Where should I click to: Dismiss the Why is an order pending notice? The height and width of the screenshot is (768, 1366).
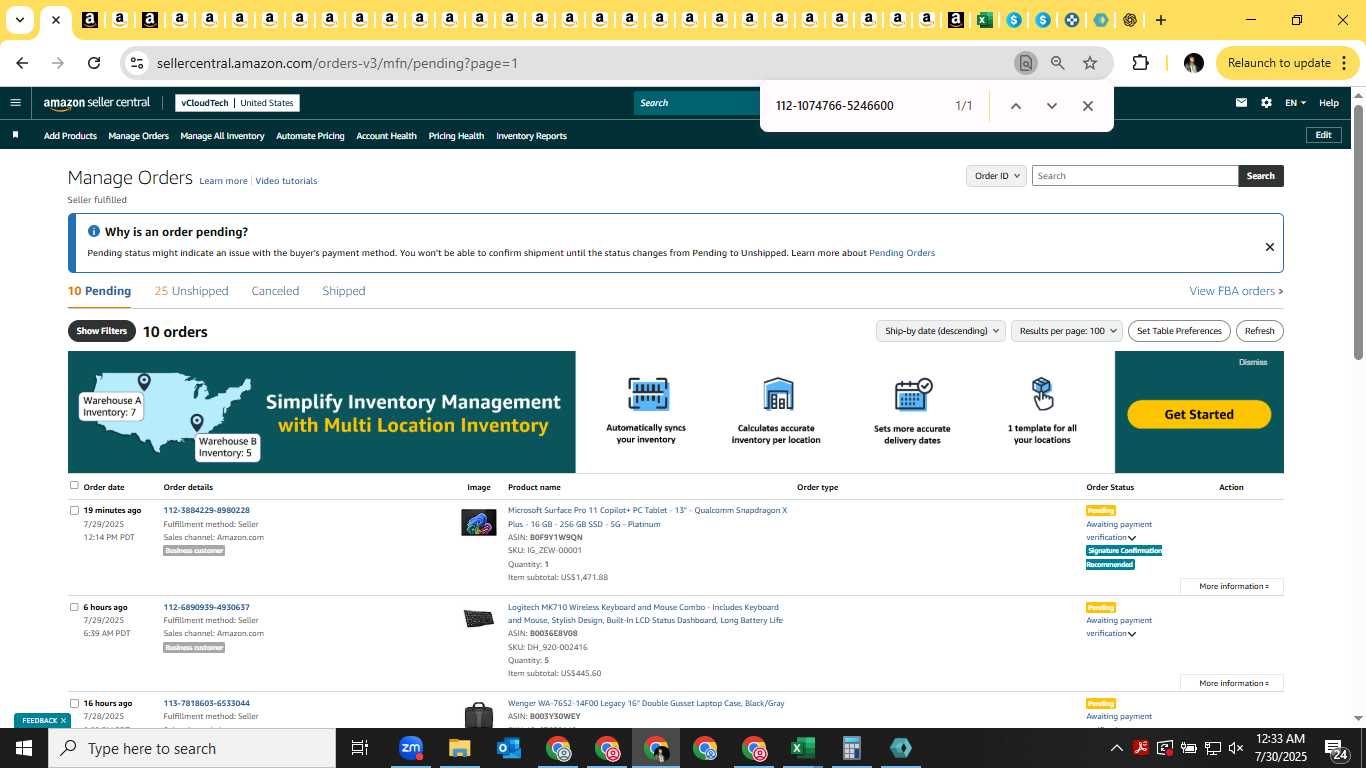tap(1269, 247)
